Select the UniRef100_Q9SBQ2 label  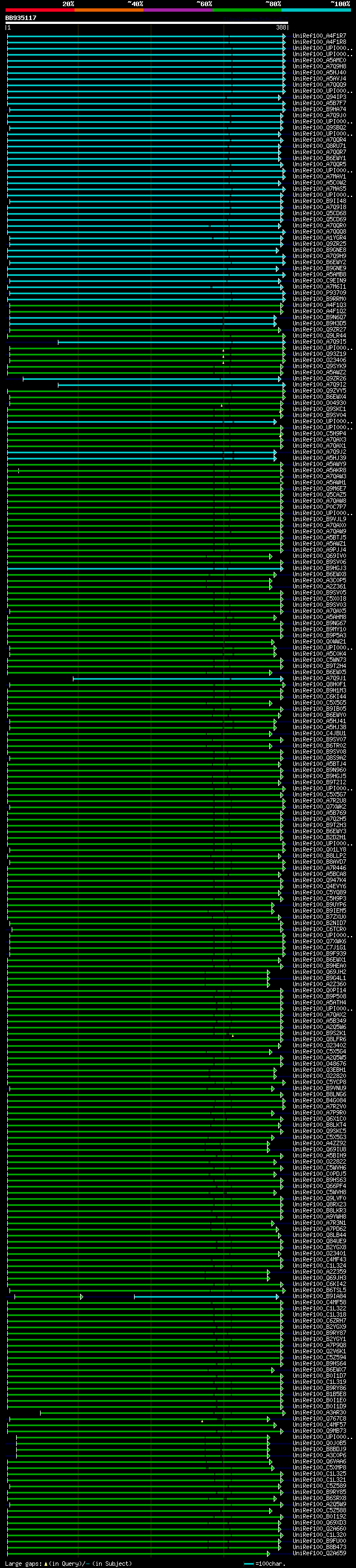pyautogui.click(x=319, y=127)
